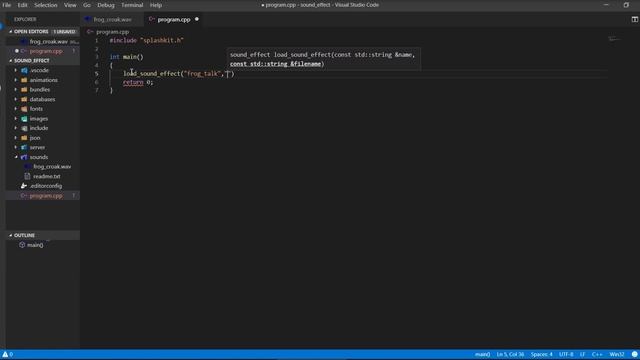This screenshot has width=640, height=360.
Task: Click the editor minimap
Action: point(614,39)
